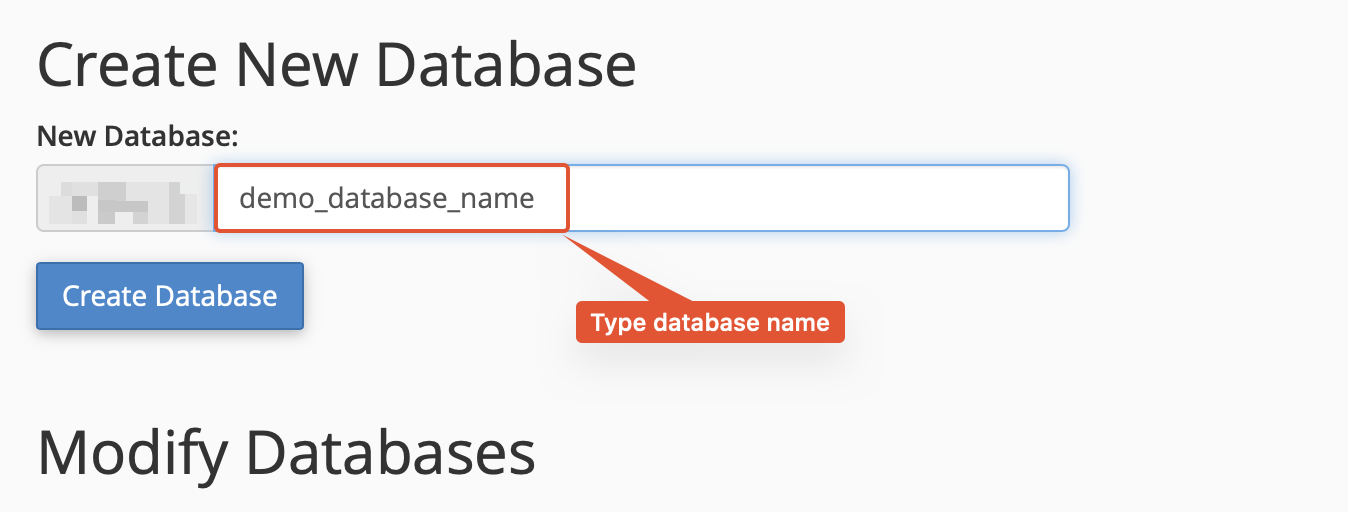Click the blurred username prefix box
1348x512 pixels.
[126, 198]
